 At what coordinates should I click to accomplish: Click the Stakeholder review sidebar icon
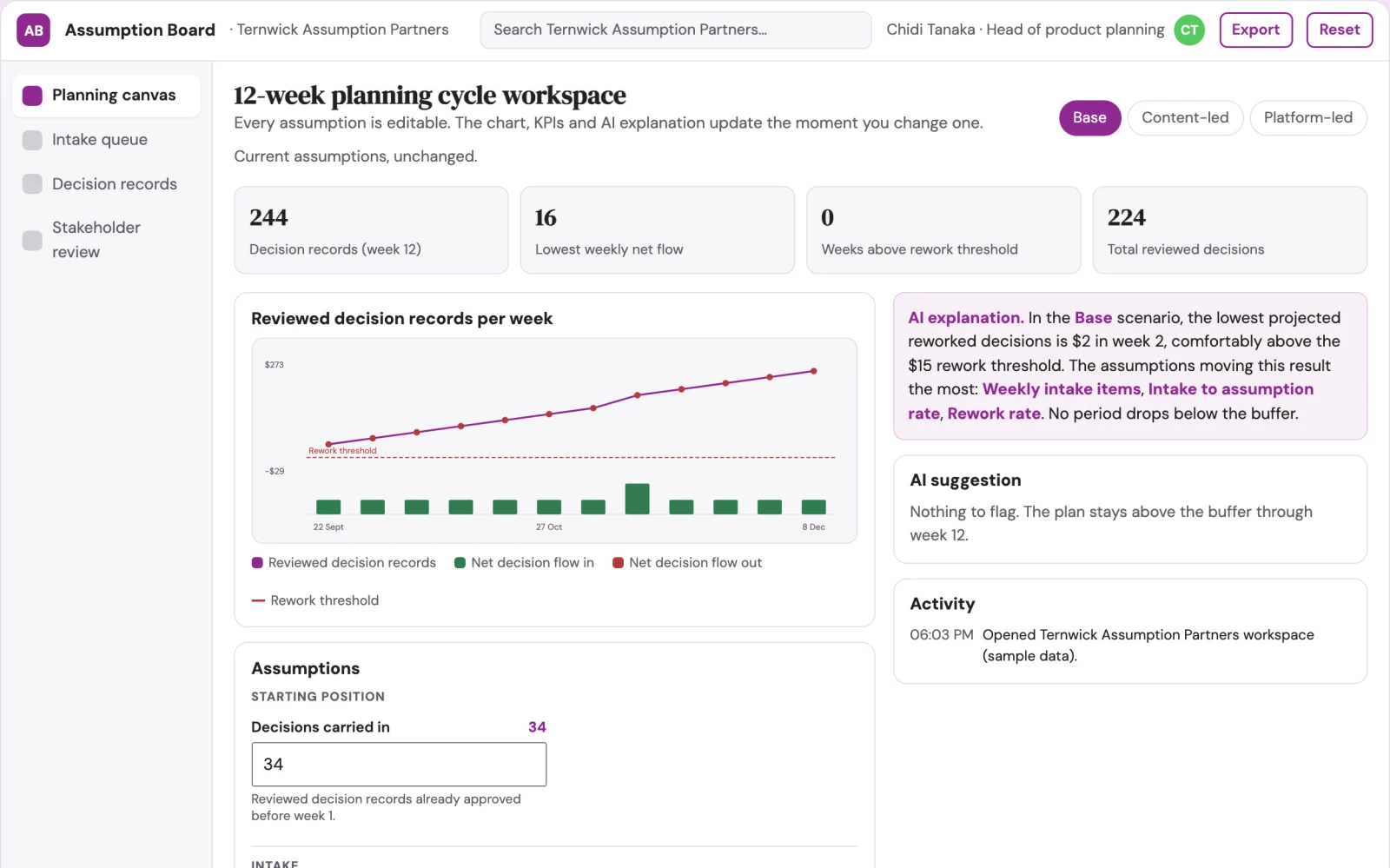pos(32,240)
